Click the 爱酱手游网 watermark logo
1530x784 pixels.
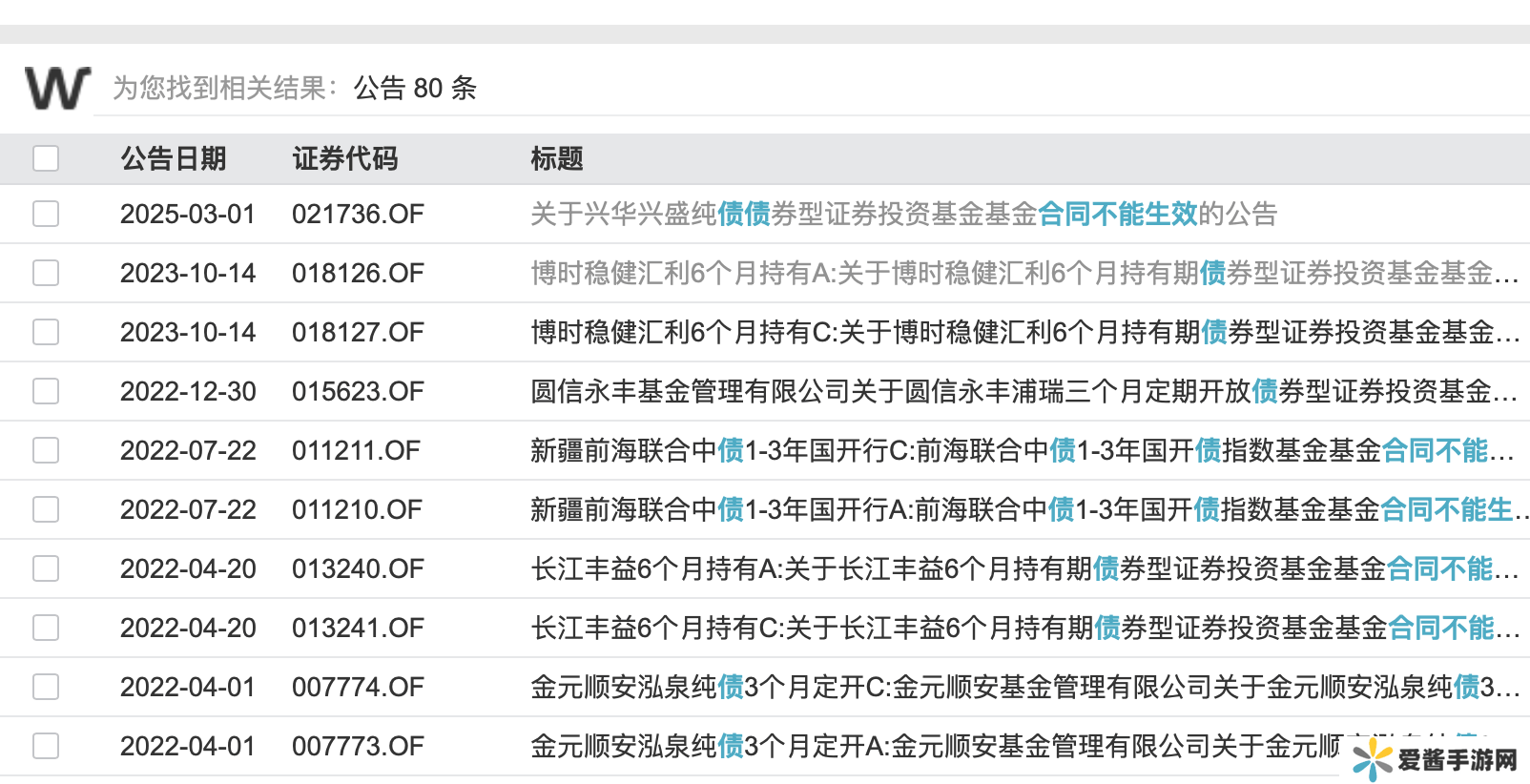coord(1436,759)
